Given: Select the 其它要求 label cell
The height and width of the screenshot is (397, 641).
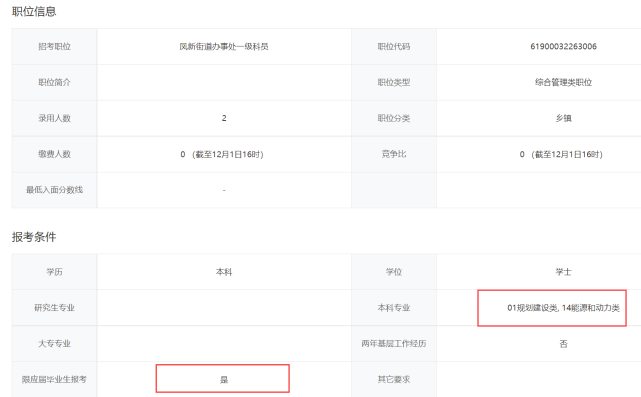Looking at the screenshot, I should pos(394,379).
